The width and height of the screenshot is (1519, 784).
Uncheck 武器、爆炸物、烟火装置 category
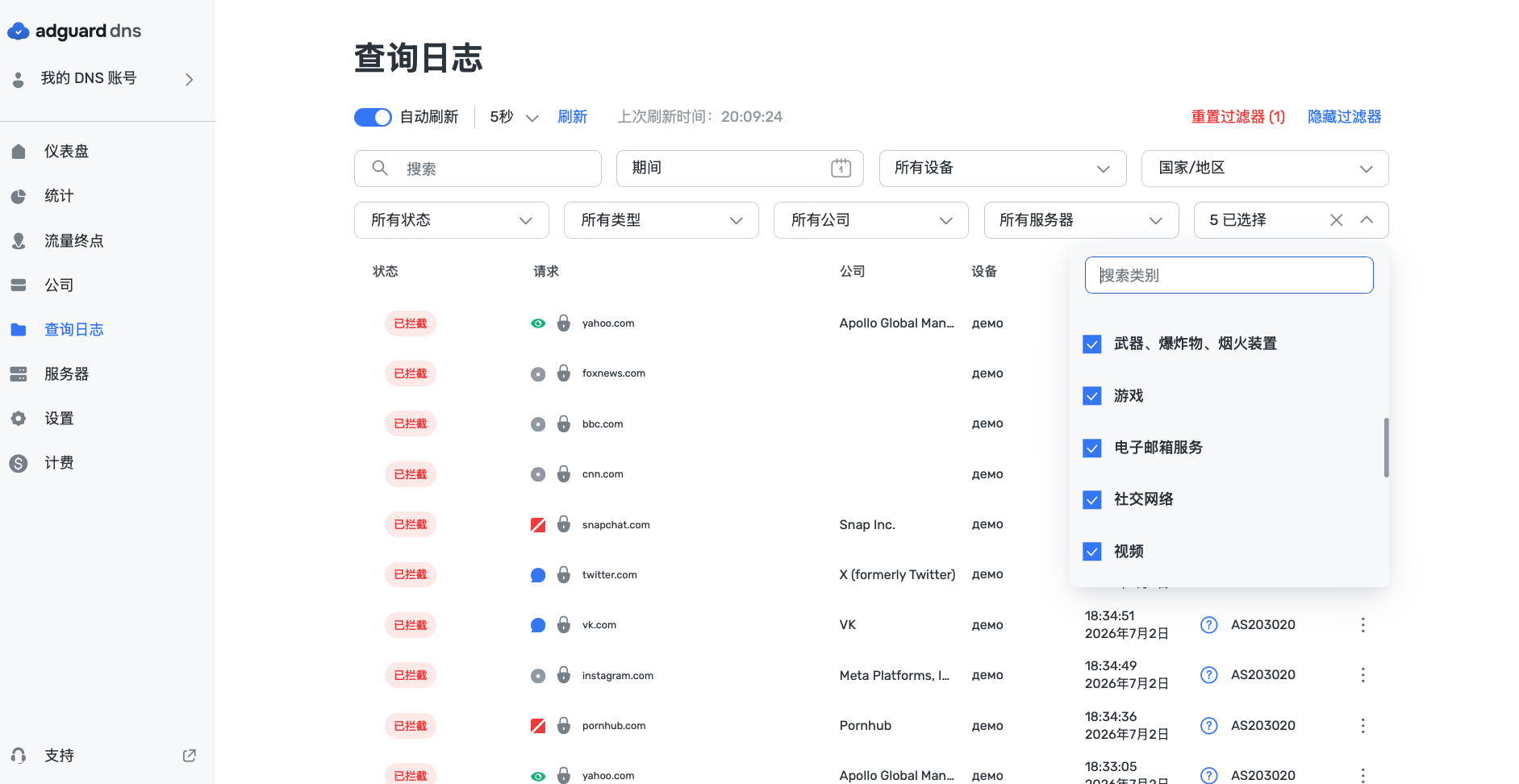pos(1092,344)
